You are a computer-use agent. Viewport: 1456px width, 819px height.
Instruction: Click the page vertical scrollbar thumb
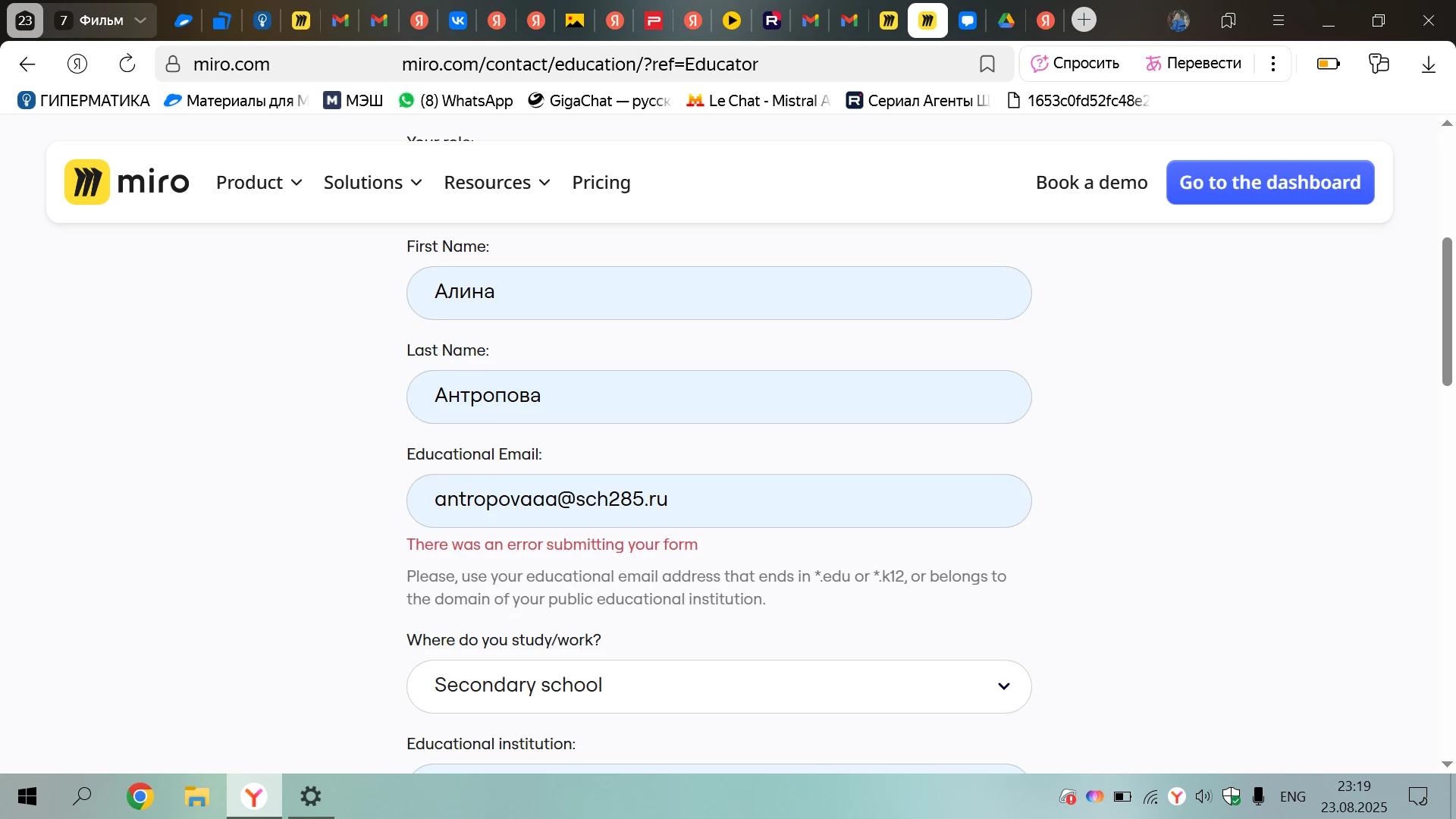1447,312
